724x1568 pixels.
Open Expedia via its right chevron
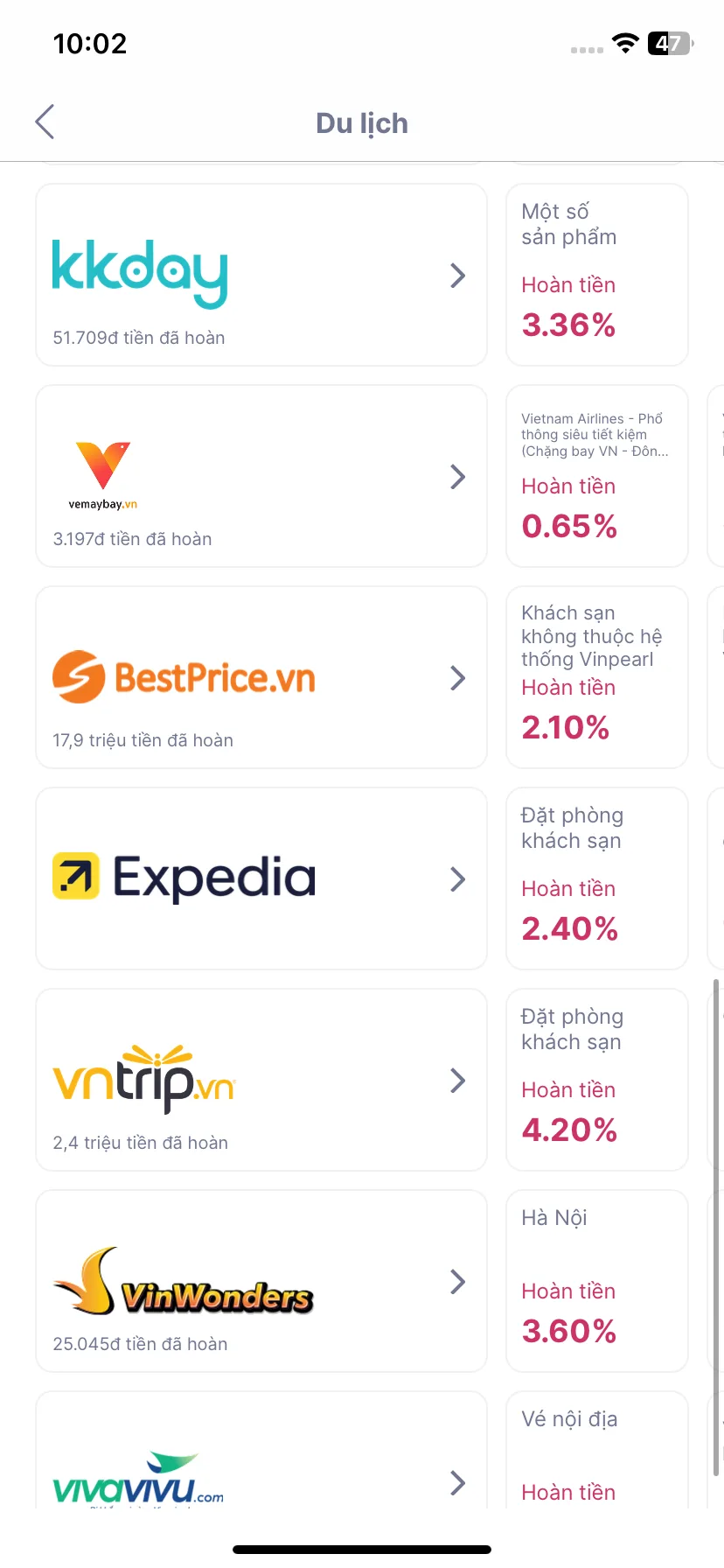(x=457, y=879)
